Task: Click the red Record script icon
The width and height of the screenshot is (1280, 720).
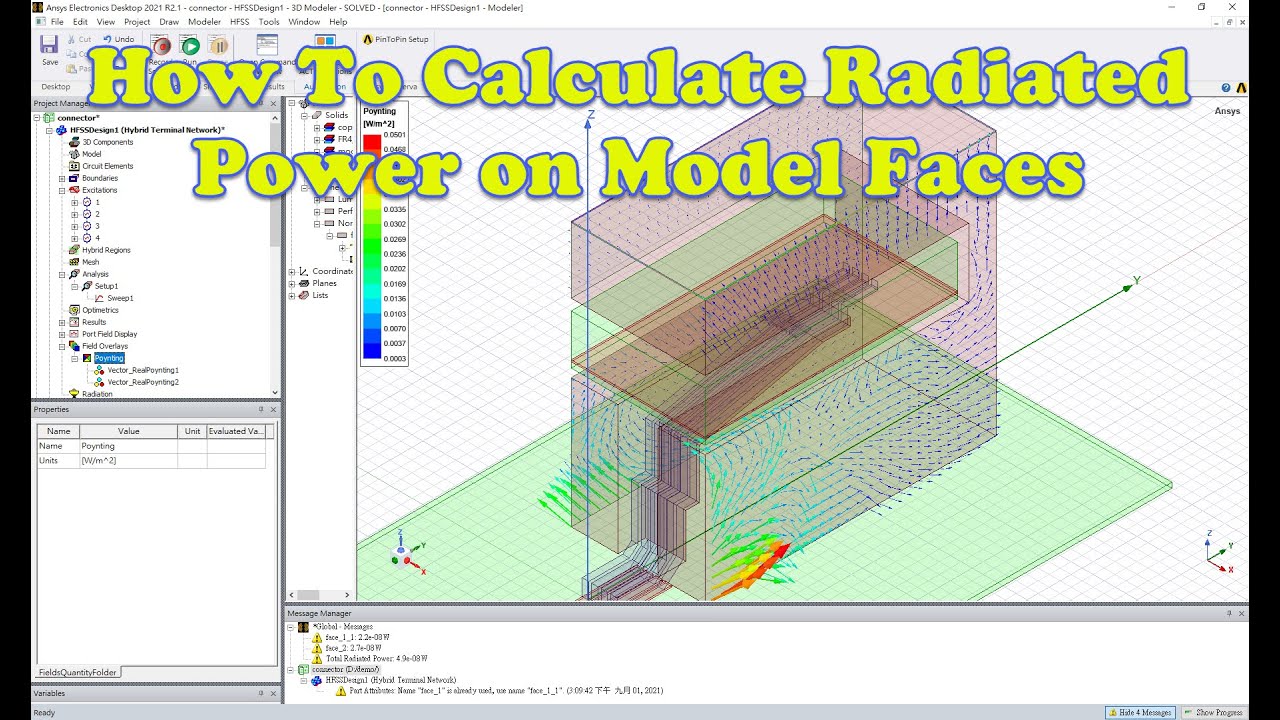Action: click(163, 45)
